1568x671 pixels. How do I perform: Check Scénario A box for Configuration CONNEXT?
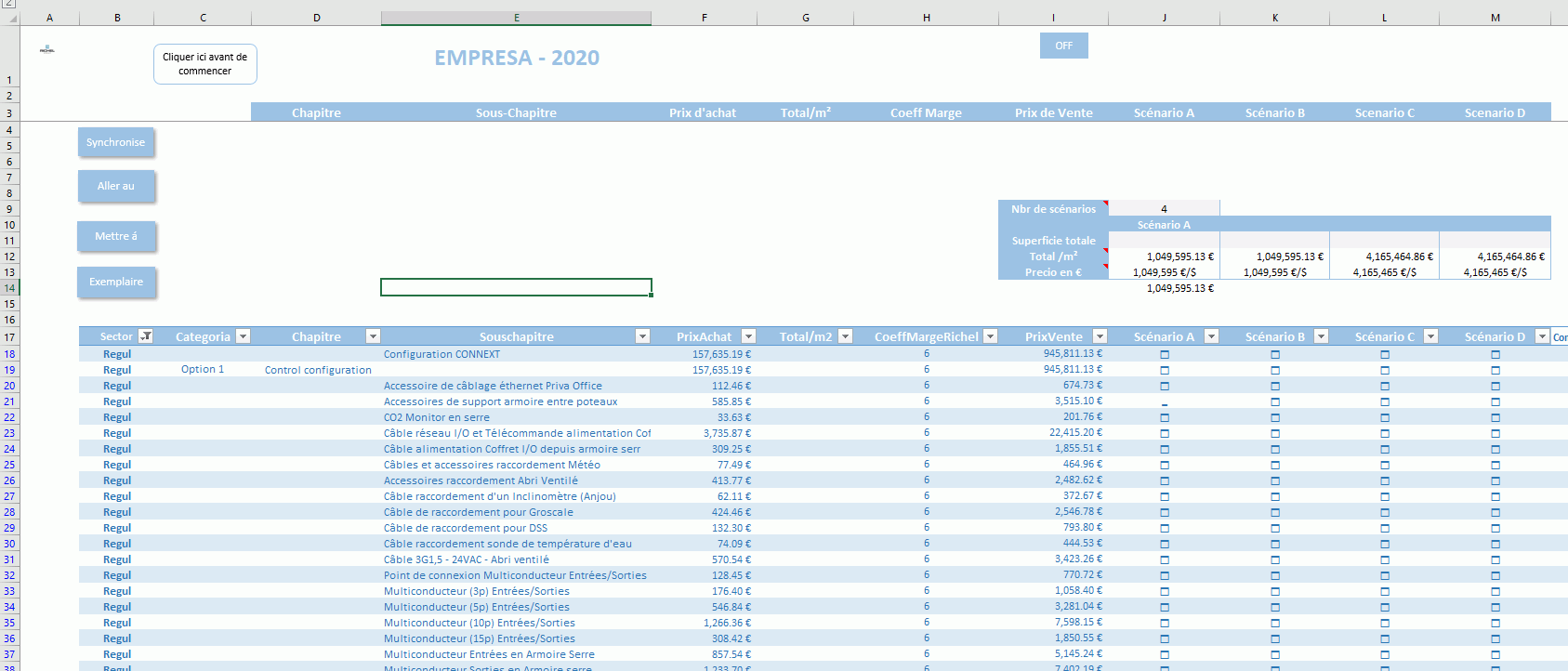pos(1165,355)
